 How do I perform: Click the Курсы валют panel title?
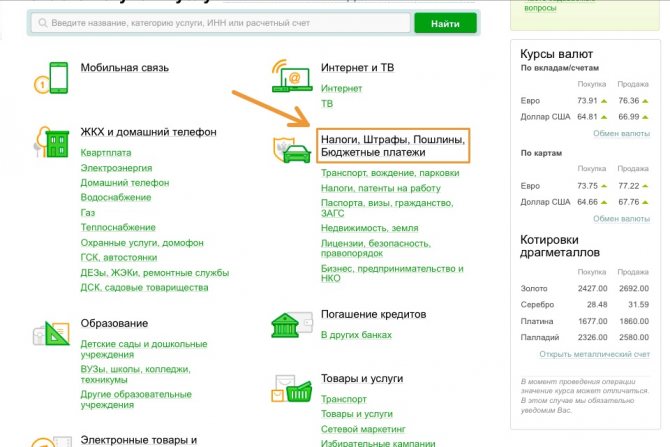(556, 54)
